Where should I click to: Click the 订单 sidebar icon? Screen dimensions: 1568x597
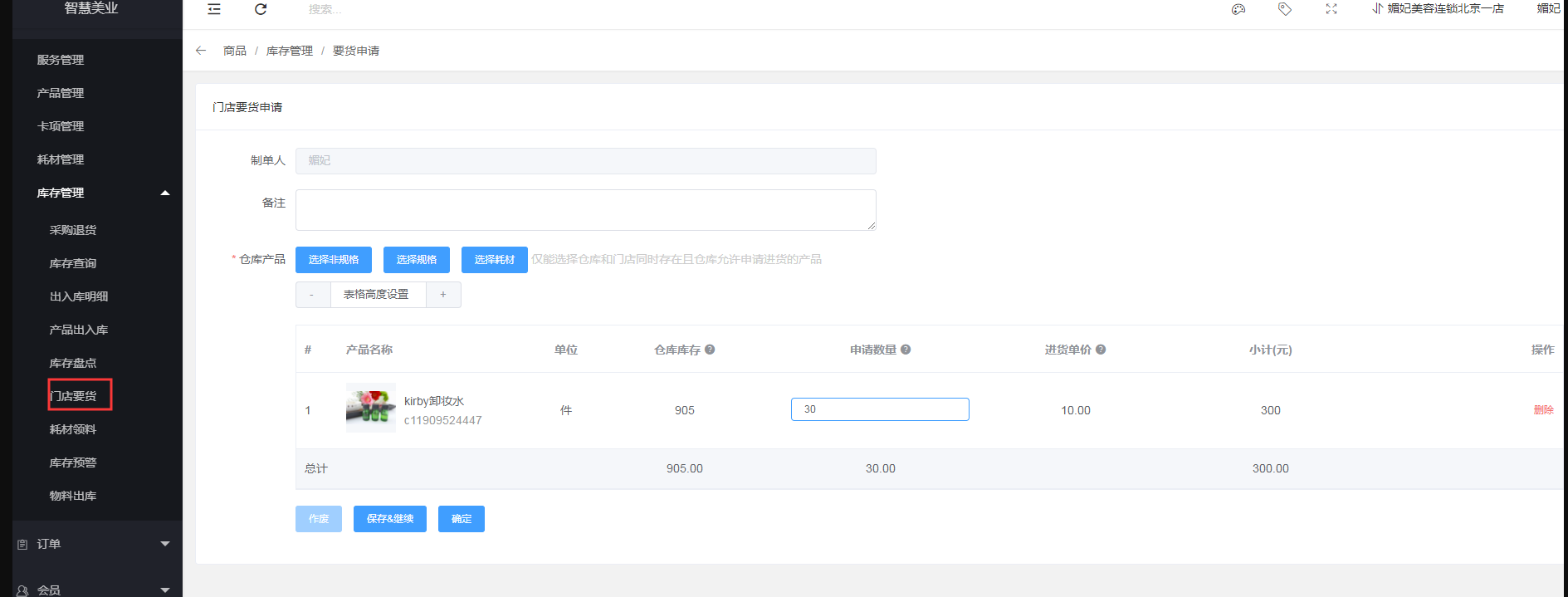point(22,545)
